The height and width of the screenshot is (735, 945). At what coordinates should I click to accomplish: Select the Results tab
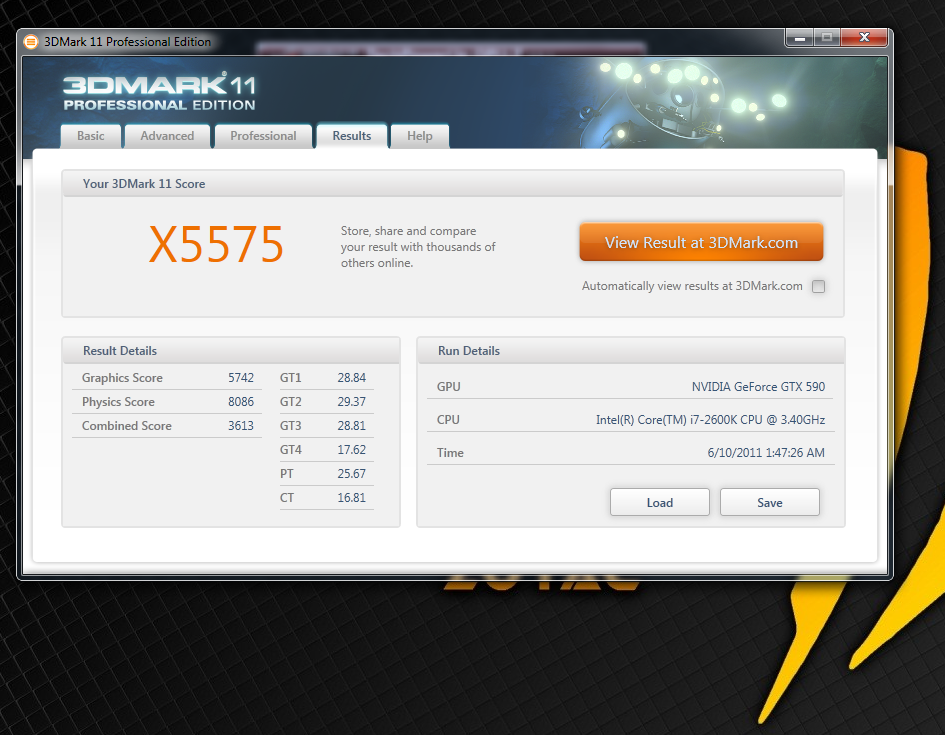(x=352, y=136)
